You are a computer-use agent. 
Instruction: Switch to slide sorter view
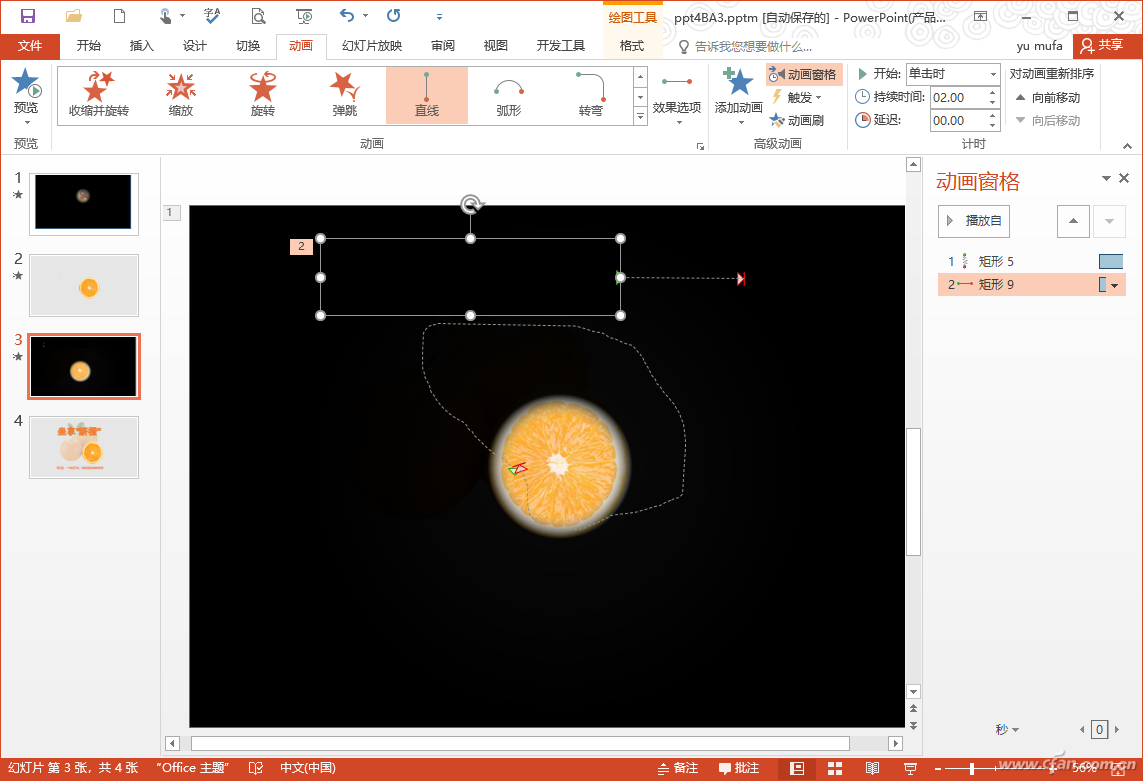(835, 768)
